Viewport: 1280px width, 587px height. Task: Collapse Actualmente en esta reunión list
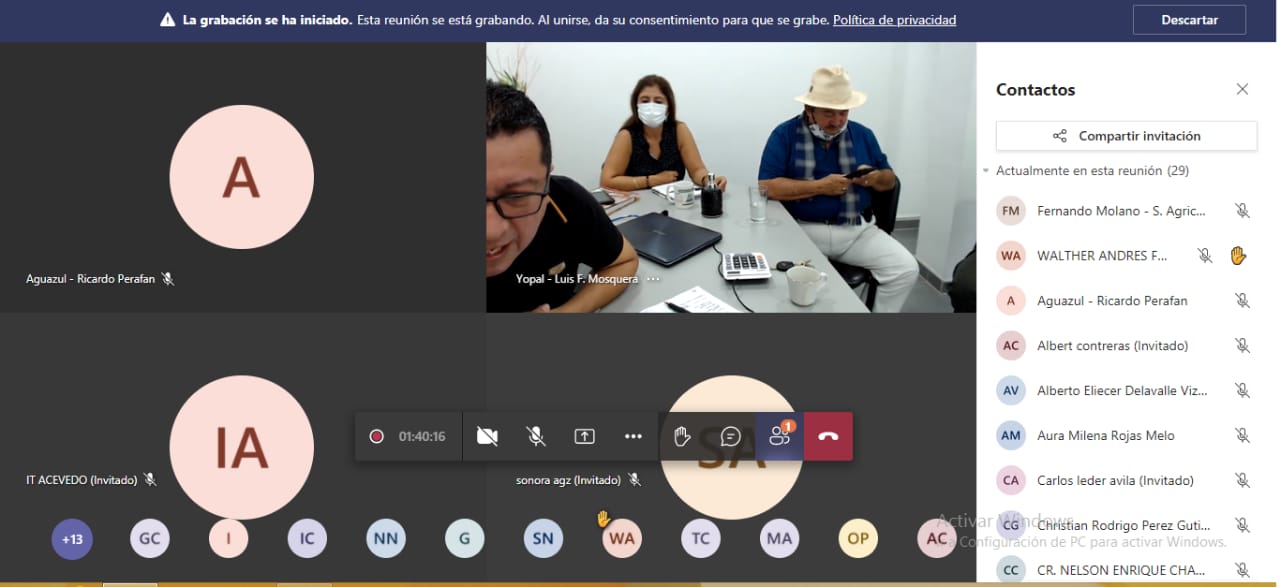point(986,171)
